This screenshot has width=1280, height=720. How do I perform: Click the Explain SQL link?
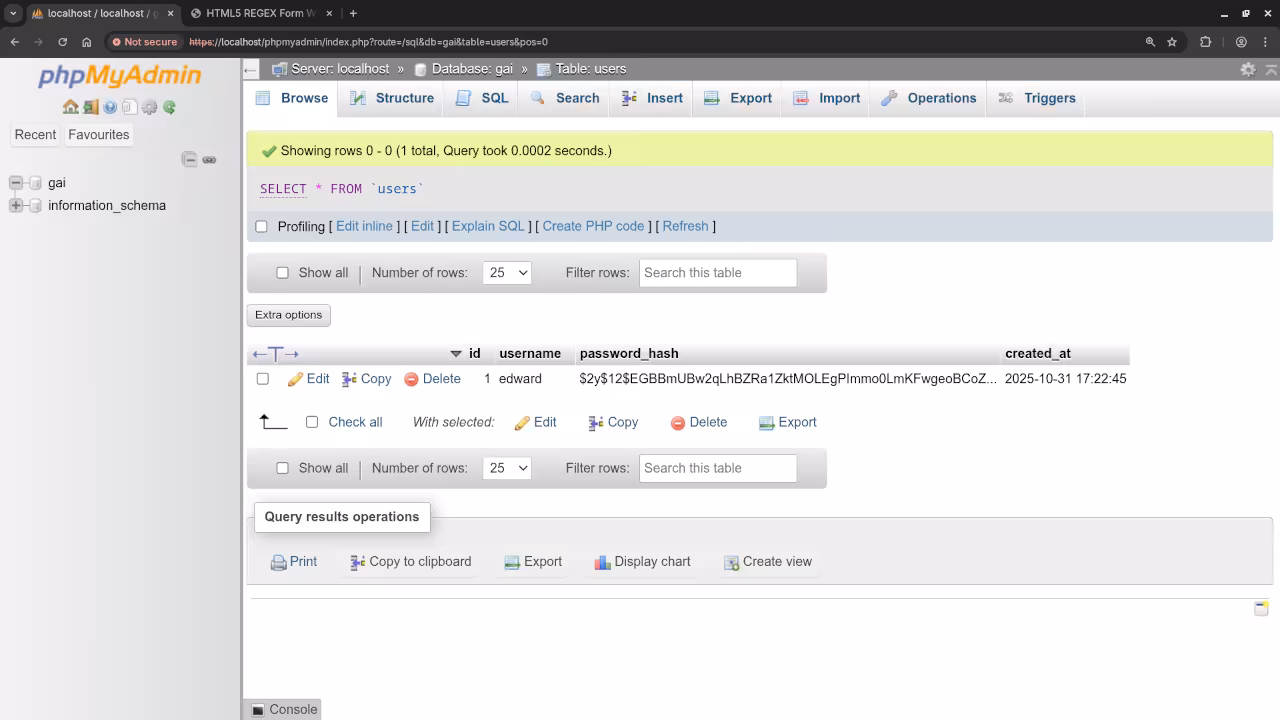point(488,226)
